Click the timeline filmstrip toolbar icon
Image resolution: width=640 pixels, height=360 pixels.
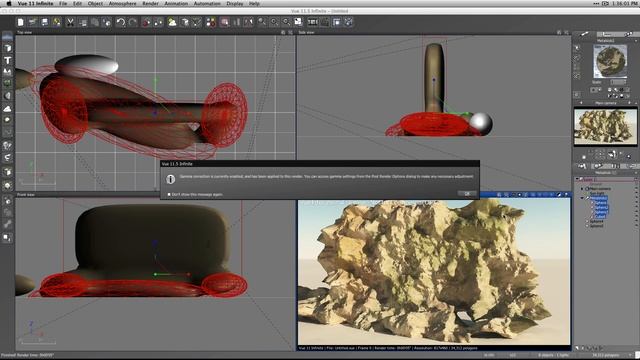coord(313,22)
